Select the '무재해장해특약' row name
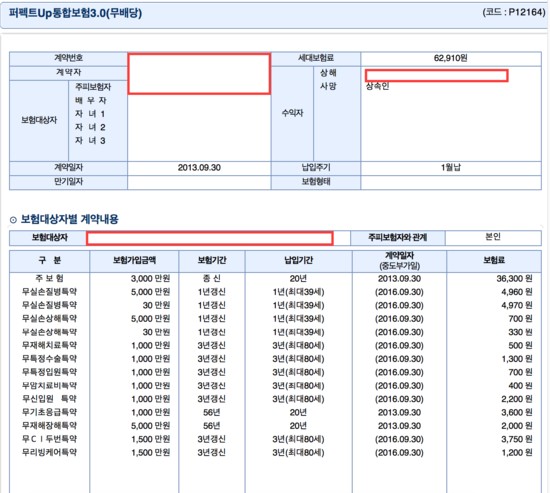Viewport: 550px width, 493px height. 49,426
